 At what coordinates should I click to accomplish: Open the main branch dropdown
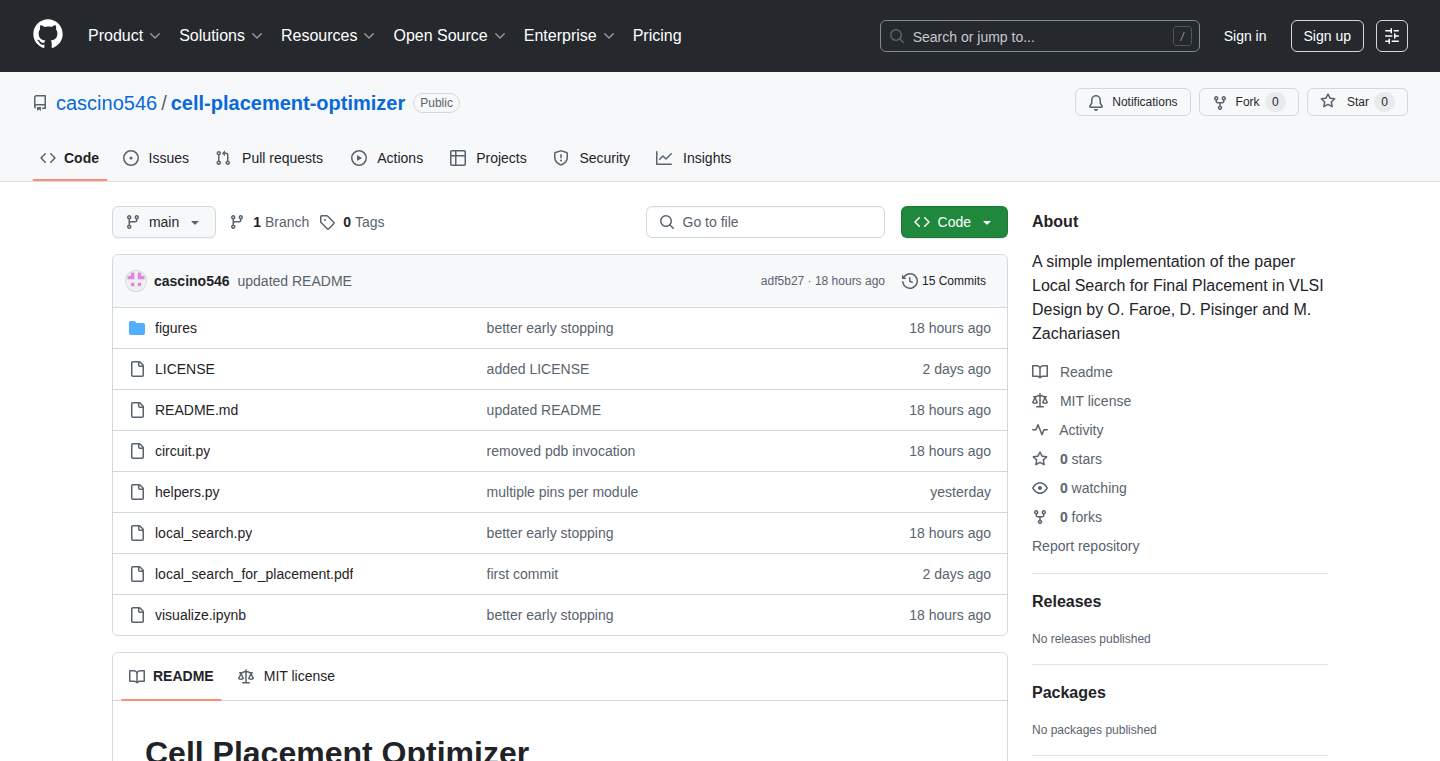(x=164, y=222)
